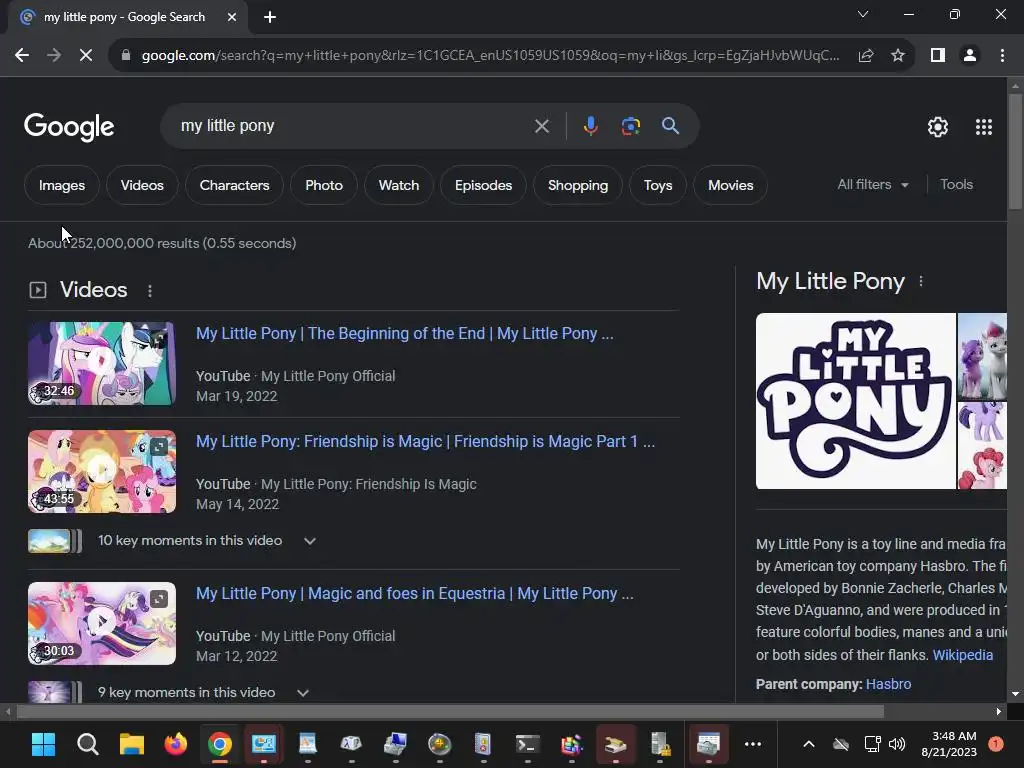This screenshot has width=1024, height=768.
Task: Play the 32:46 video thumbnail
Action: pos(102,363)
